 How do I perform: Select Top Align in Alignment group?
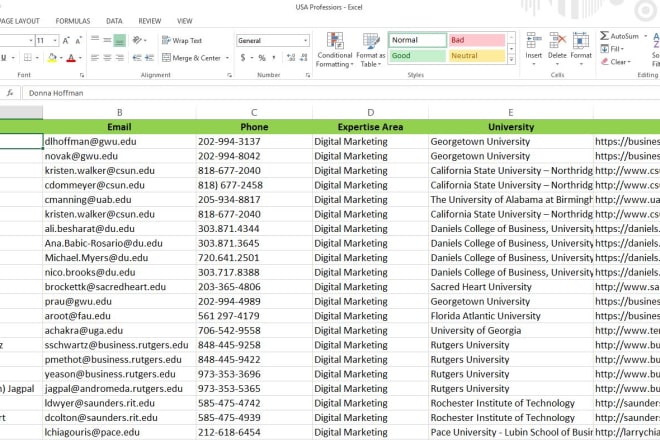point(95,40)
